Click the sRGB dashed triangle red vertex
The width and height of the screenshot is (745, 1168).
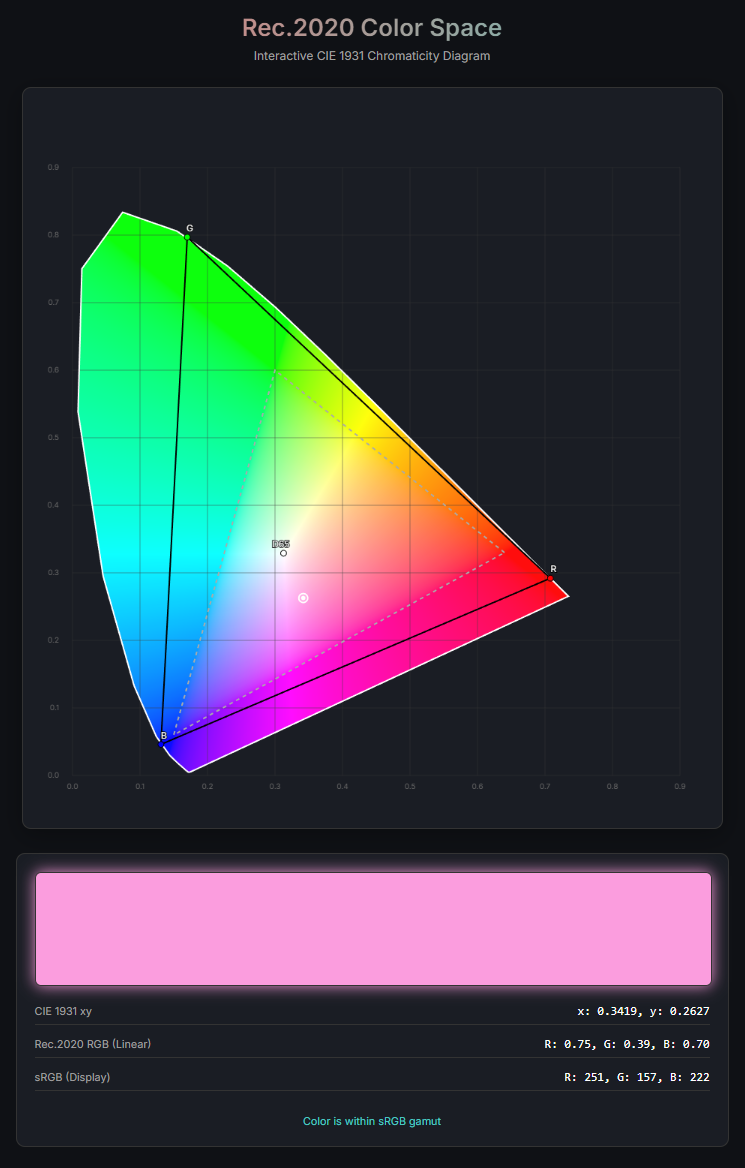[x=505, y=552]
